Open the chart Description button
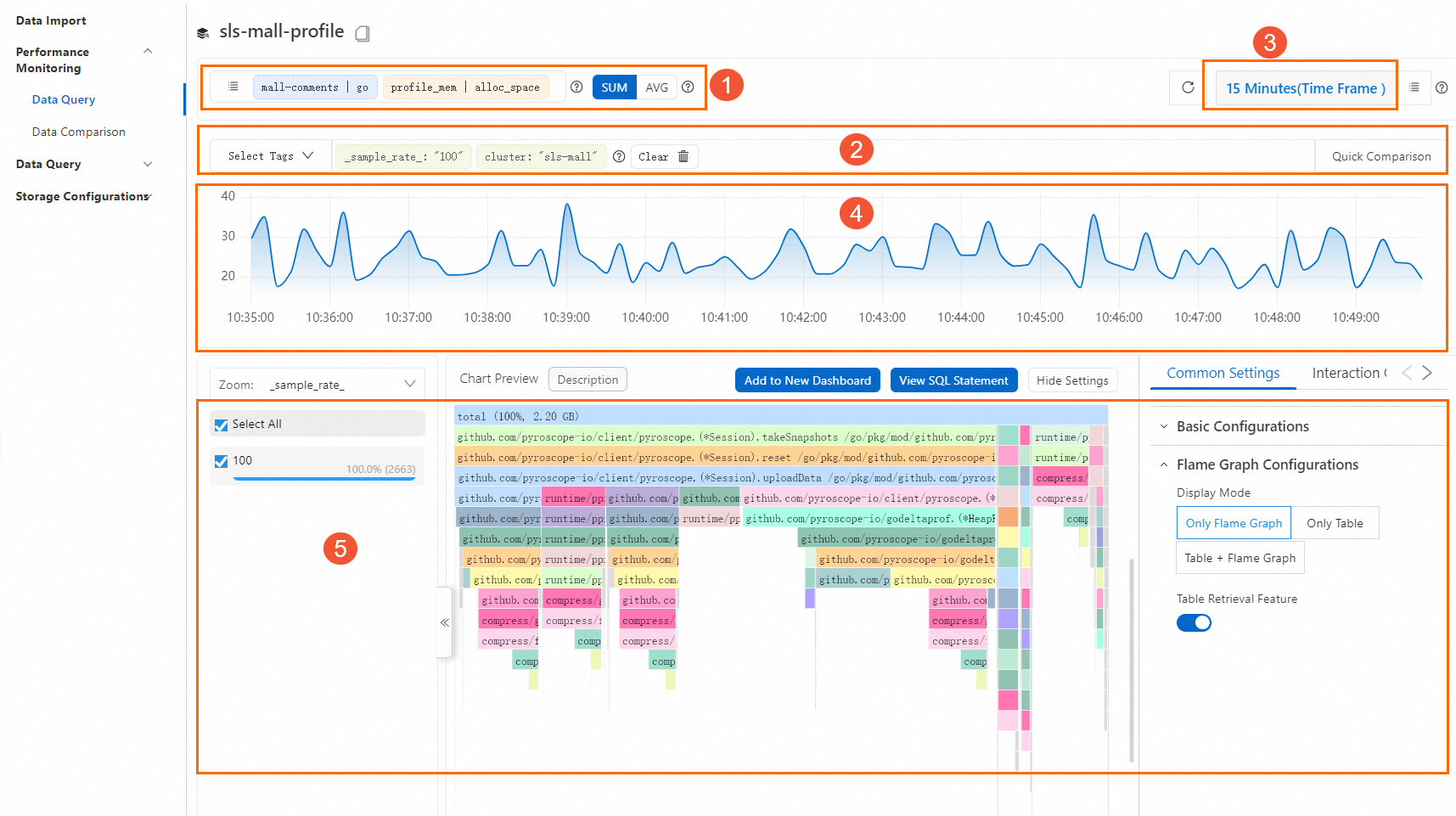This screenshot has width=1456, height=816. tap(587, 380)
